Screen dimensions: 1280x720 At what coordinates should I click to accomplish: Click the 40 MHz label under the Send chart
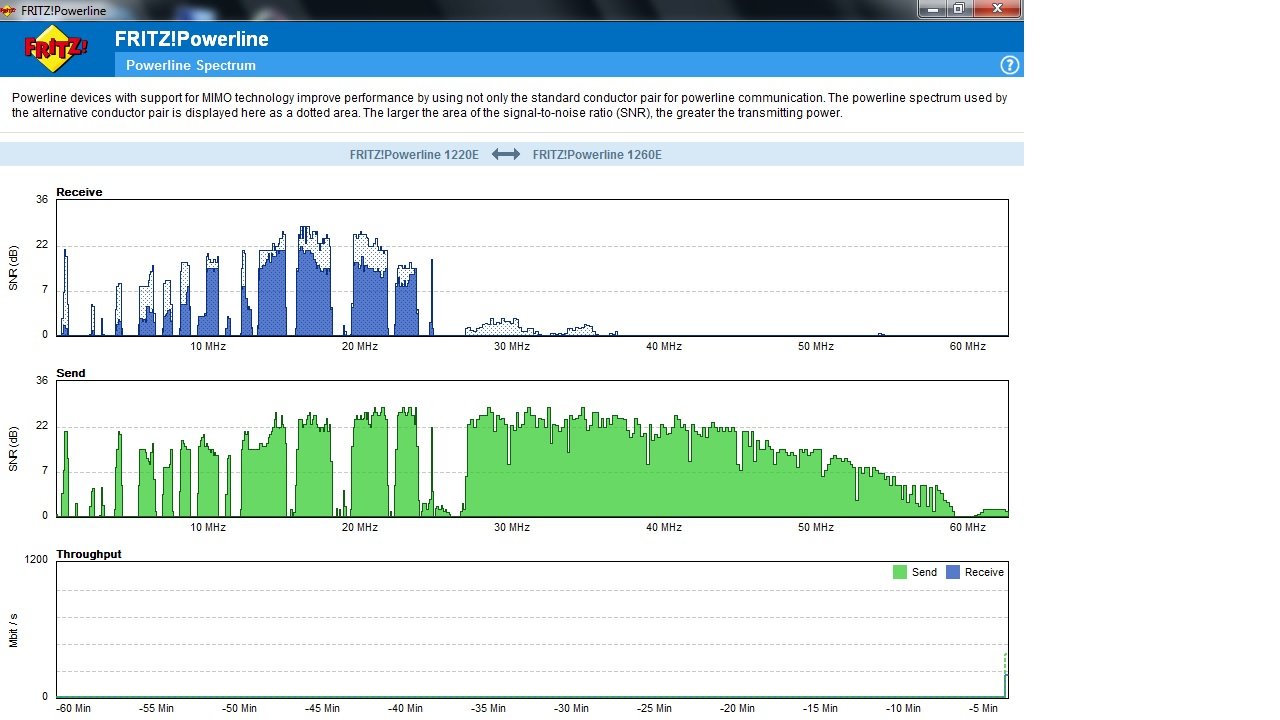point(664,527)
